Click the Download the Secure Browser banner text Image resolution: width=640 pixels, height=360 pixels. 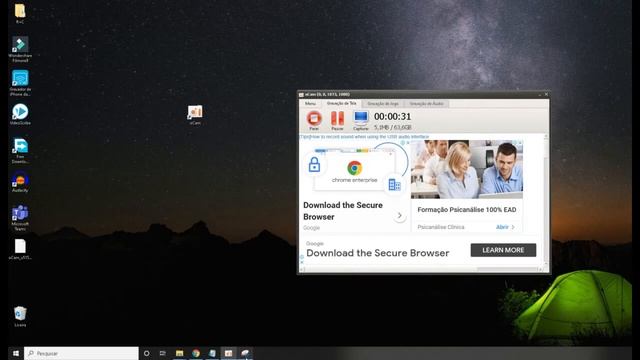pyautogui.click(x=378, y=253)
